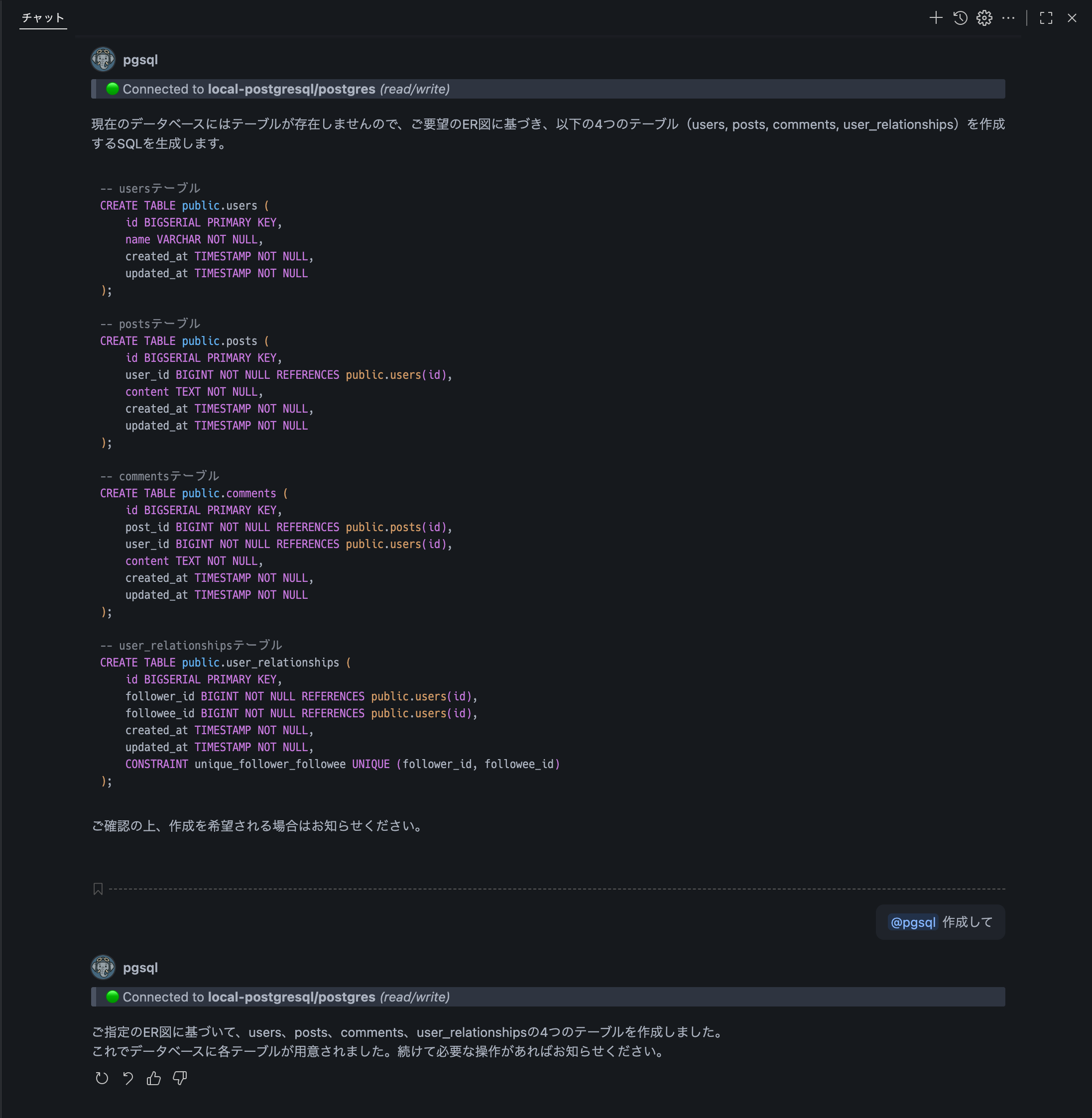Open the more options ellipsis menu
The width and height of the screenshot is (1092, 1118).
(1008, 18)
